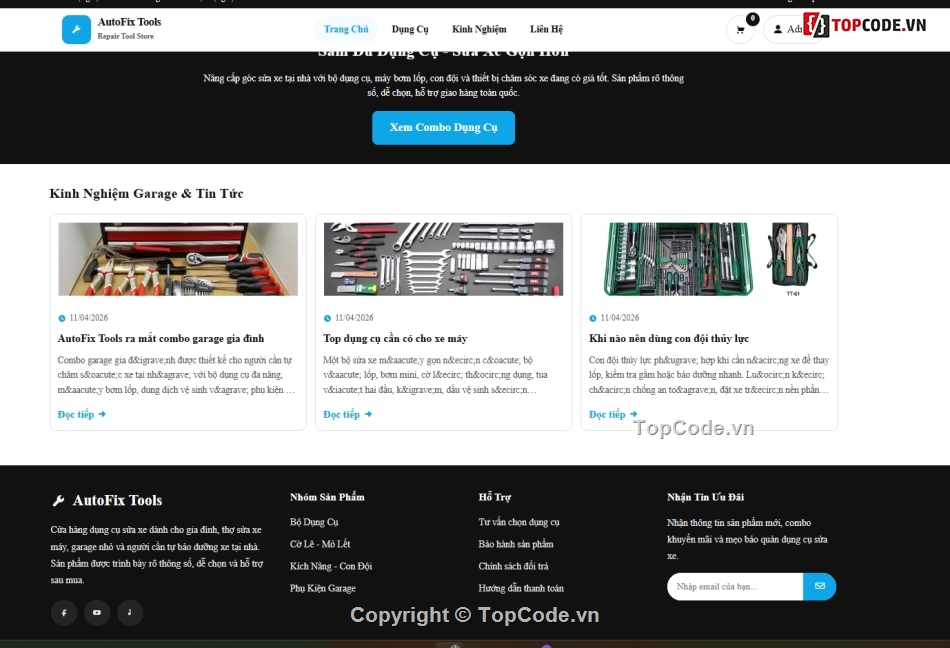950x648 pixels.
Task: Click the AutoFix Tools header brand text
Action: coord(129,22)
